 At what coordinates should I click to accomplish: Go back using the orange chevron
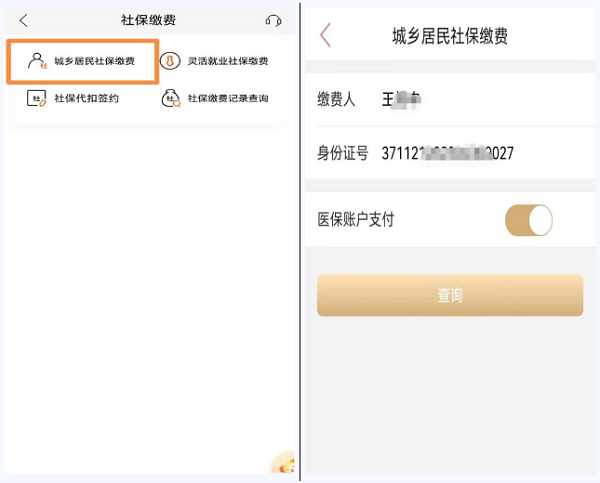coord(325,36)
